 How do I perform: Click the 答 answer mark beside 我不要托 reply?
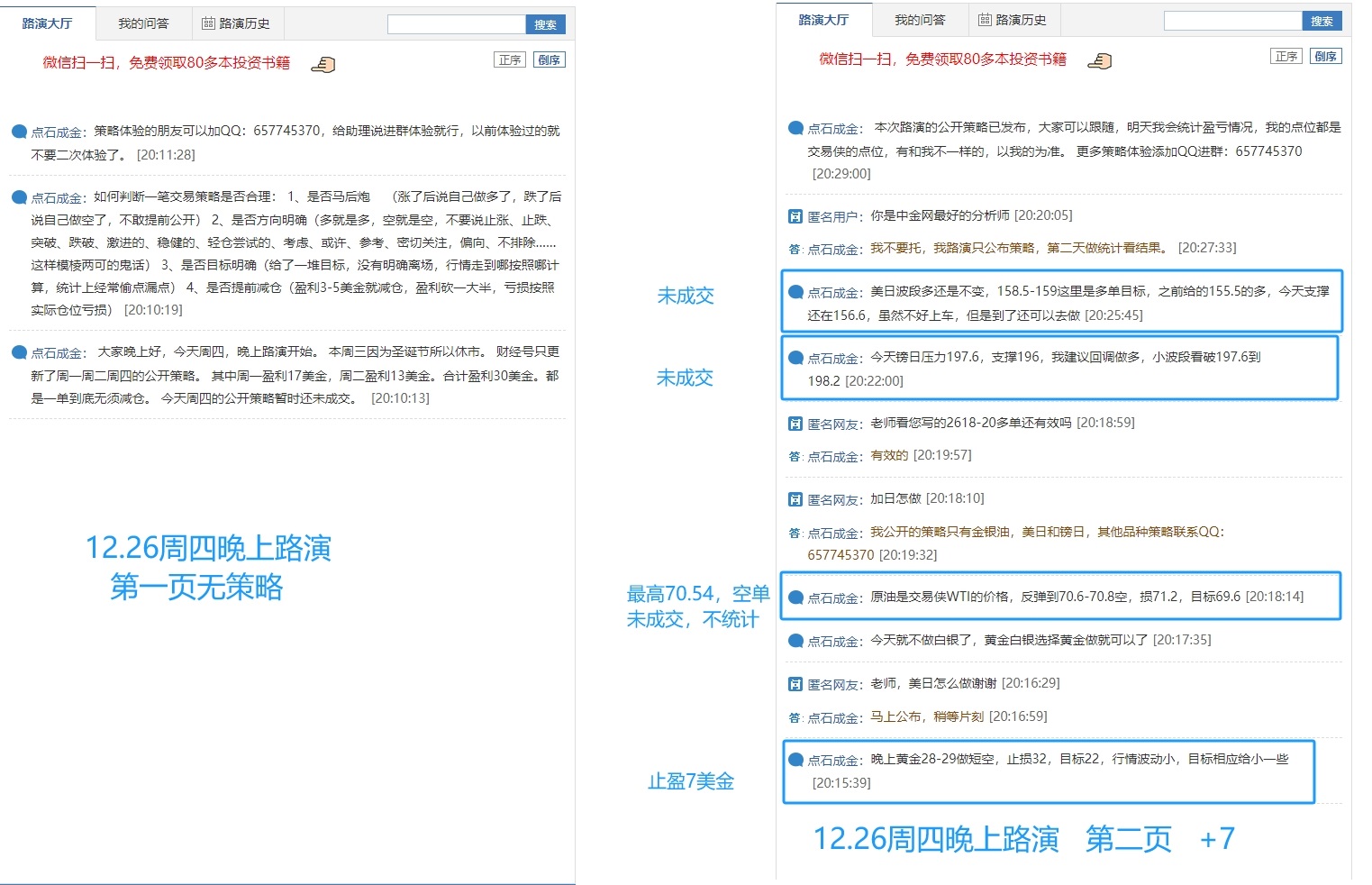tap(795, 249)
